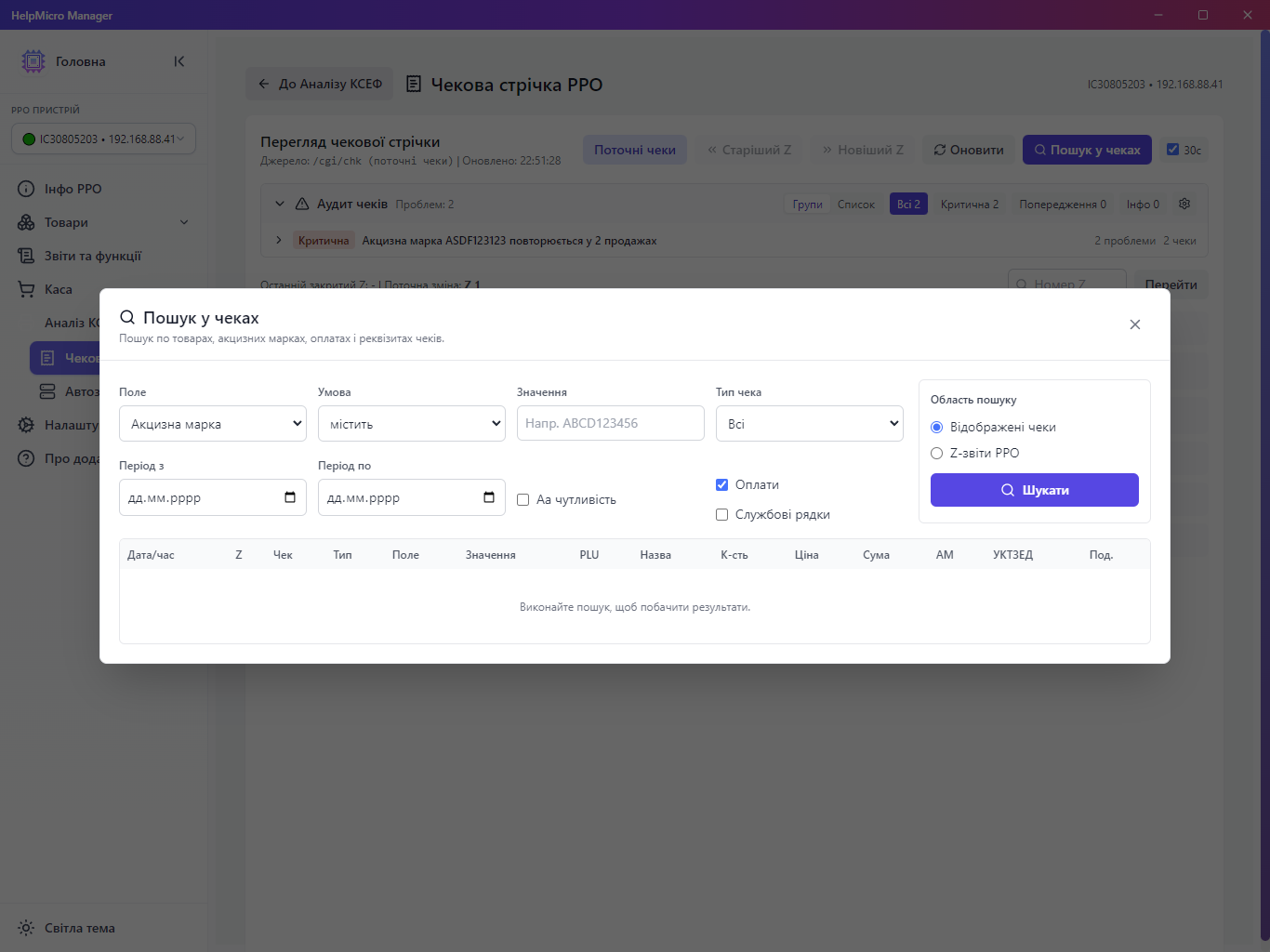Click the Інфо РРО info icon
The width and height of the screenshot is (1270, 952).
(26, 189)
